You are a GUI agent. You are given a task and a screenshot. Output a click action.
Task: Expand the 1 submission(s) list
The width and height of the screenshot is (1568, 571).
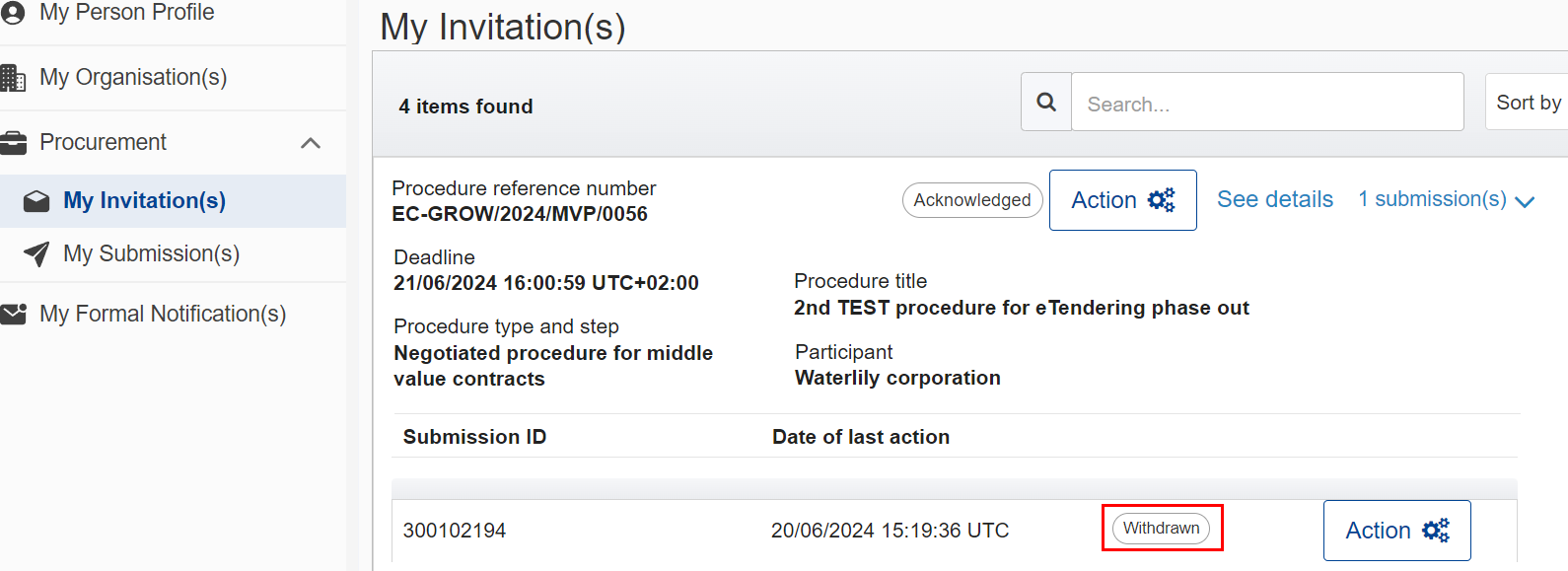coord(1446,200)
